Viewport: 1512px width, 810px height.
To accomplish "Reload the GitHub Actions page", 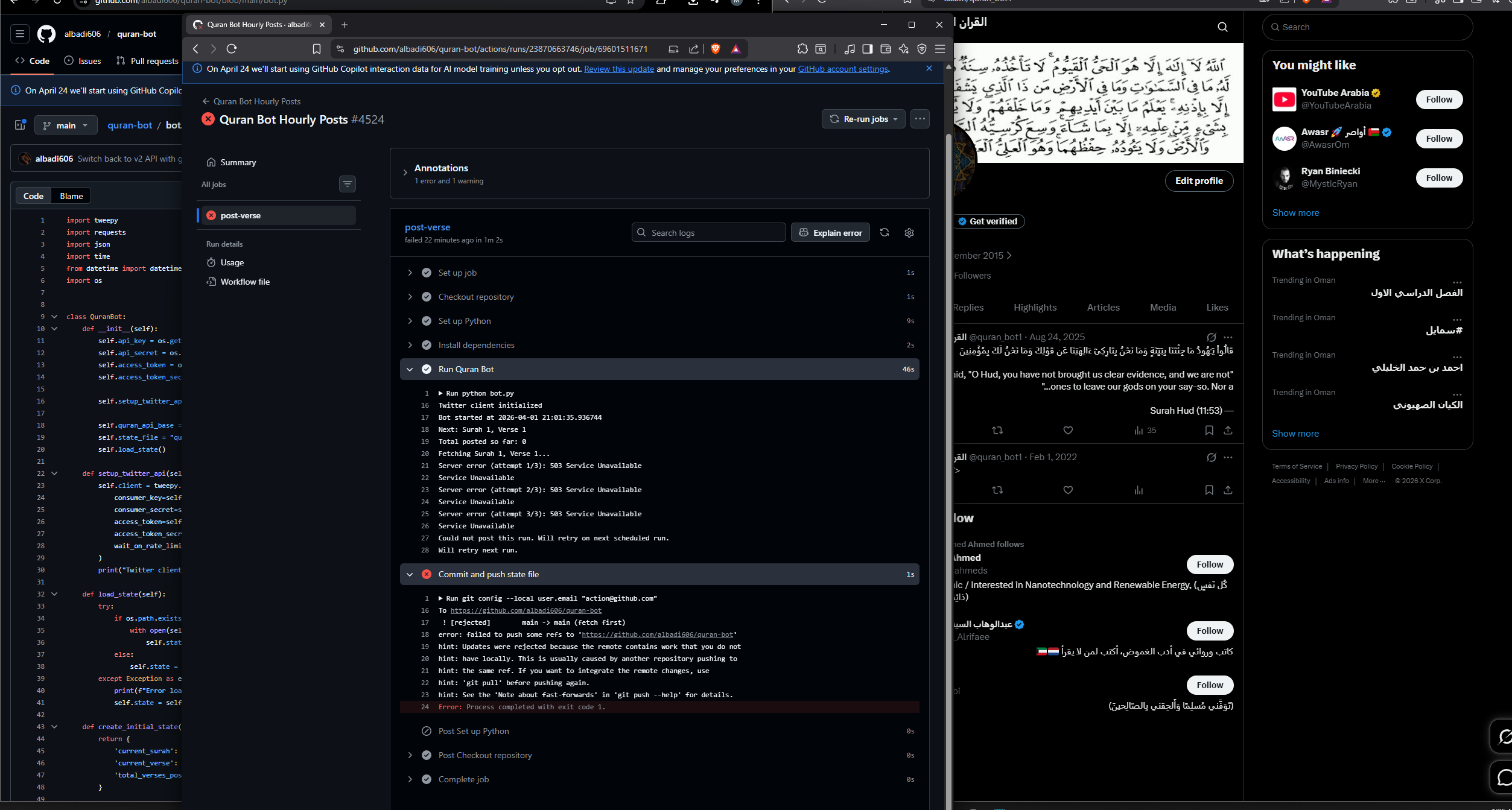I will [232, 49].
